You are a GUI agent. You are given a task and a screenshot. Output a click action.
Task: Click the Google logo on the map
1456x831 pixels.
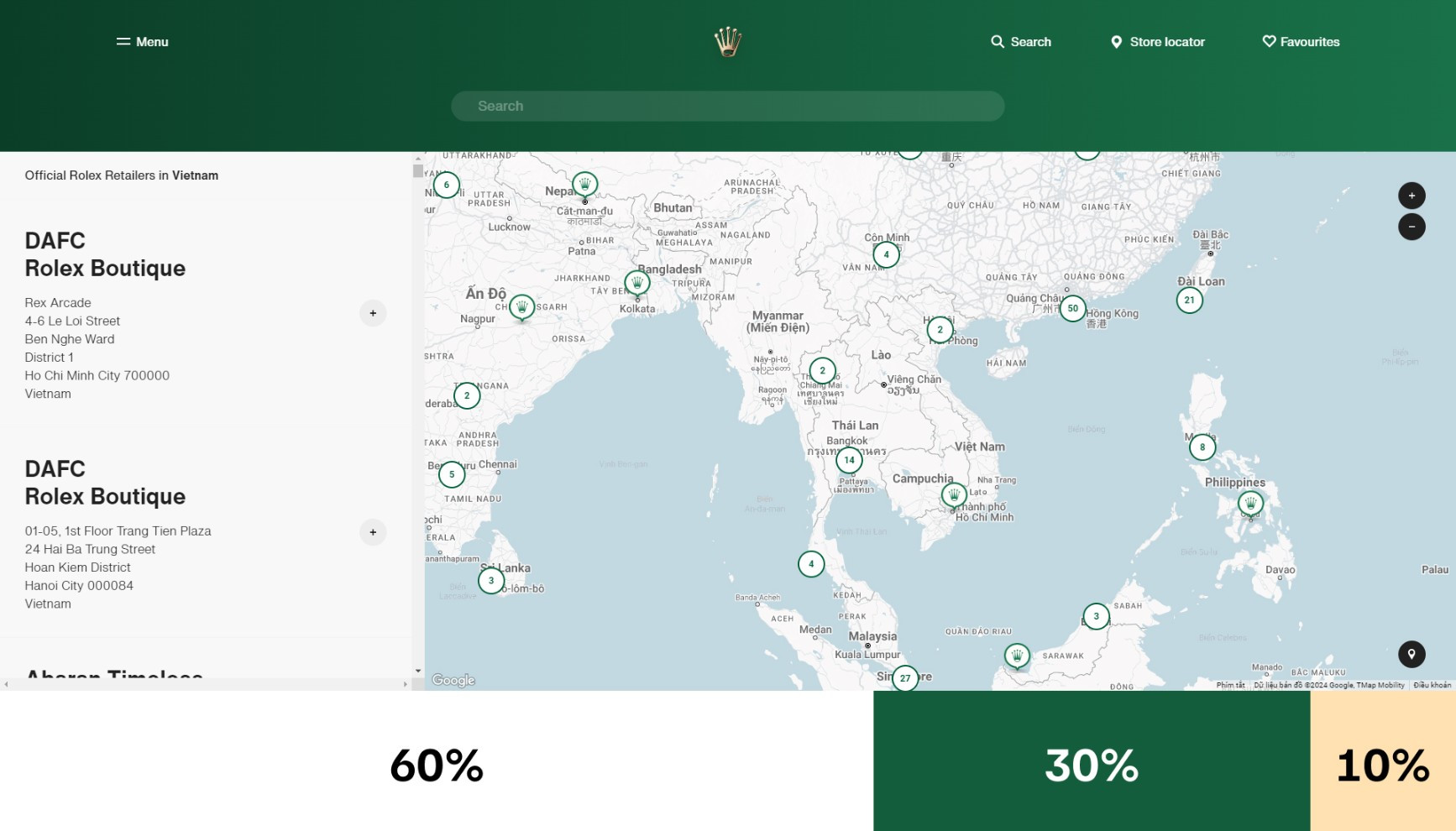tap(453, 681)
